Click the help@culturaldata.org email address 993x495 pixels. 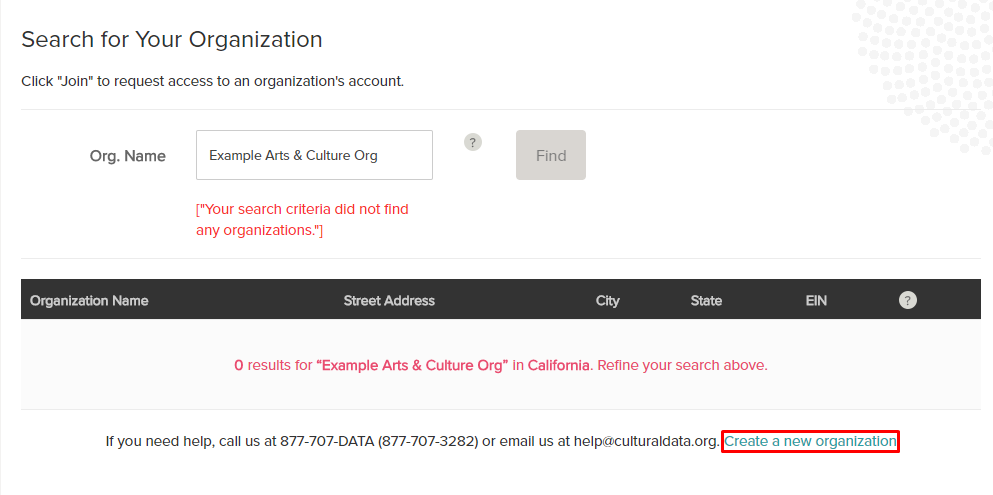pos(645,441)
